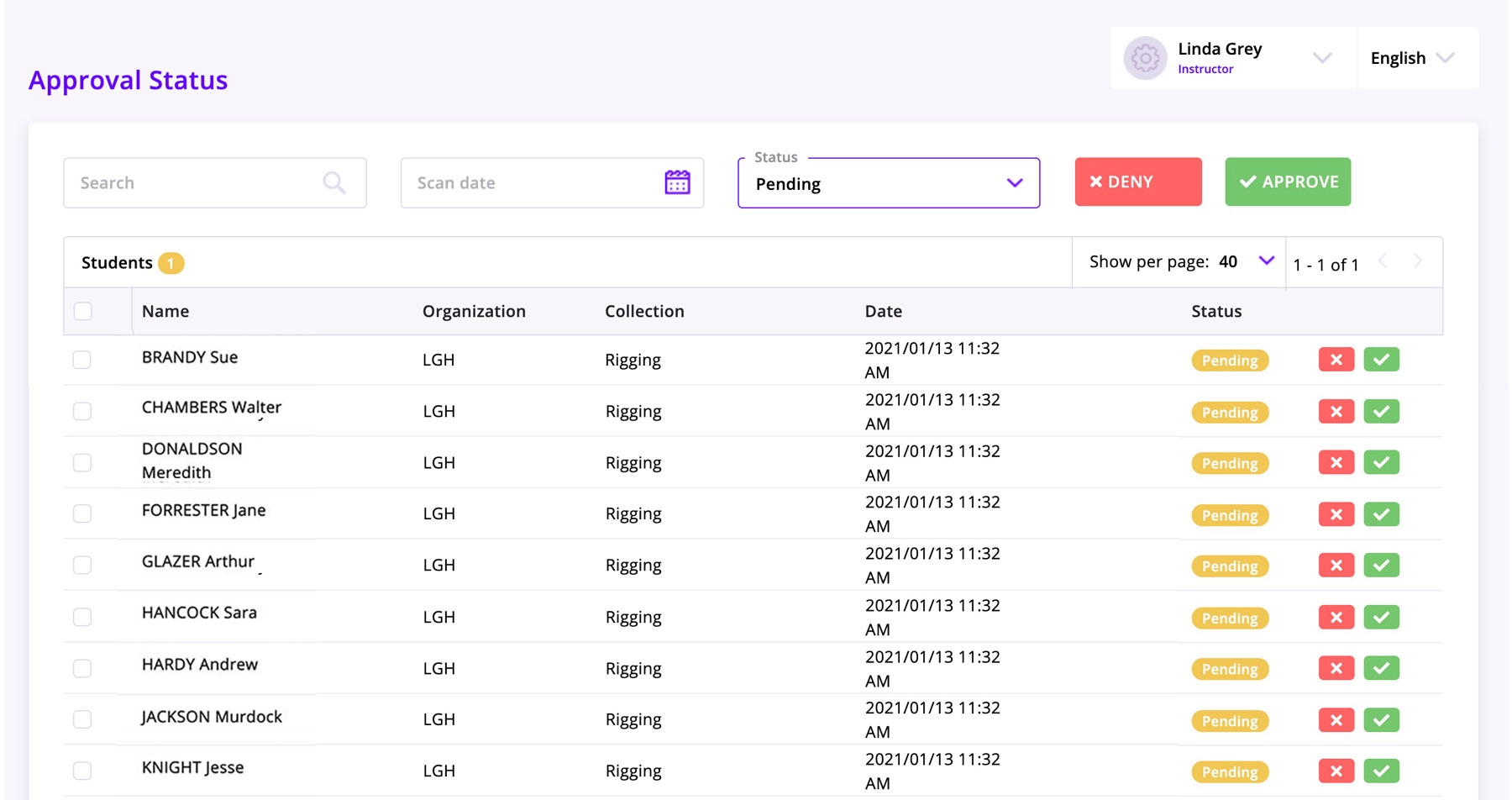Image resolution: width=1512 pixels, height=800 pixels.
Task: Select the HARDY Andrew row checkbox
Action: (82, 669)
